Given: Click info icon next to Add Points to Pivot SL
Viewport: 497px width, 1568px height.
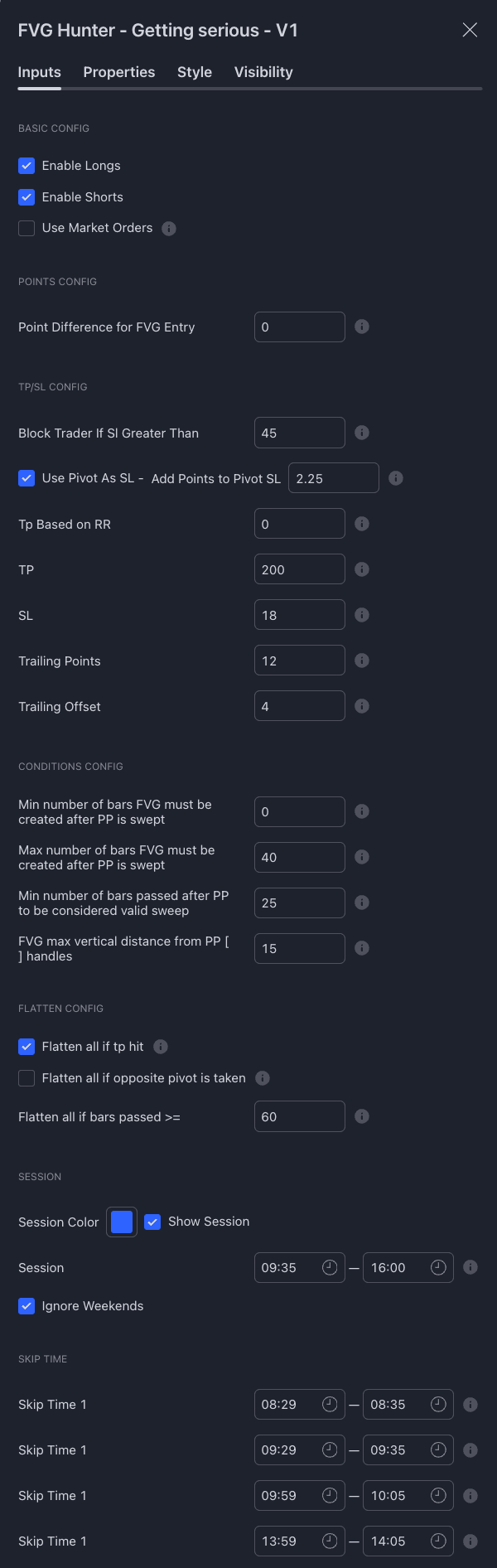Looking at the screenshot, I should [396, 478].
